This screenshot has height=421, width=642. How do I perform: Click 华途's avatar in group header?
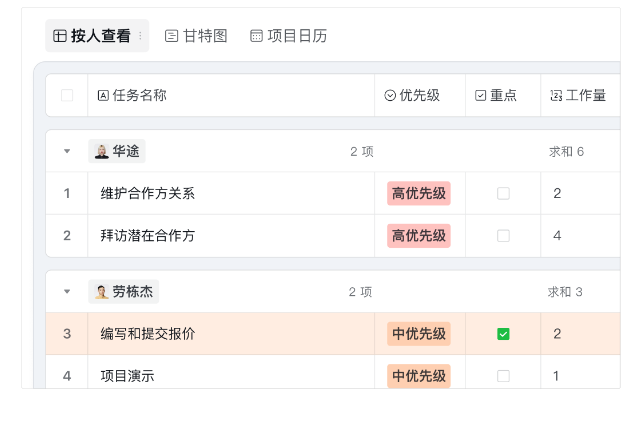(102, 151)
